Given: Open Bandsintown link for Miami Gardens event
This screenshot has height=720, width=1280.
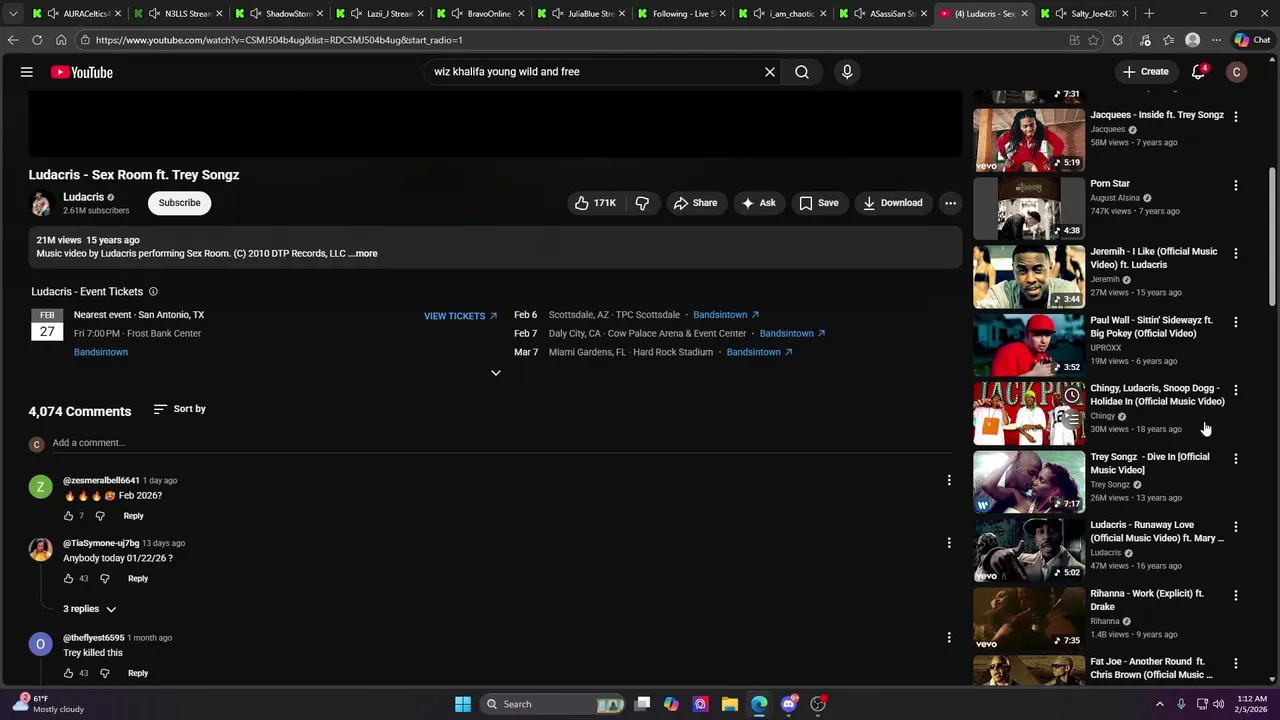Looking at the screenshot, I should 759,353.
